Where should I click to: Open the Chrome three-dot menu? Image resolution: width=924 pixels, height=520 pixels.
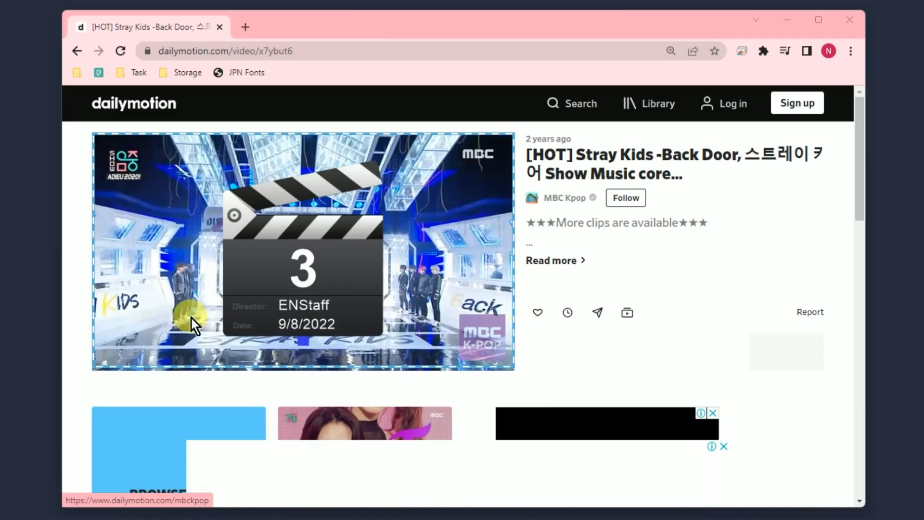click(x=850, y=51)
